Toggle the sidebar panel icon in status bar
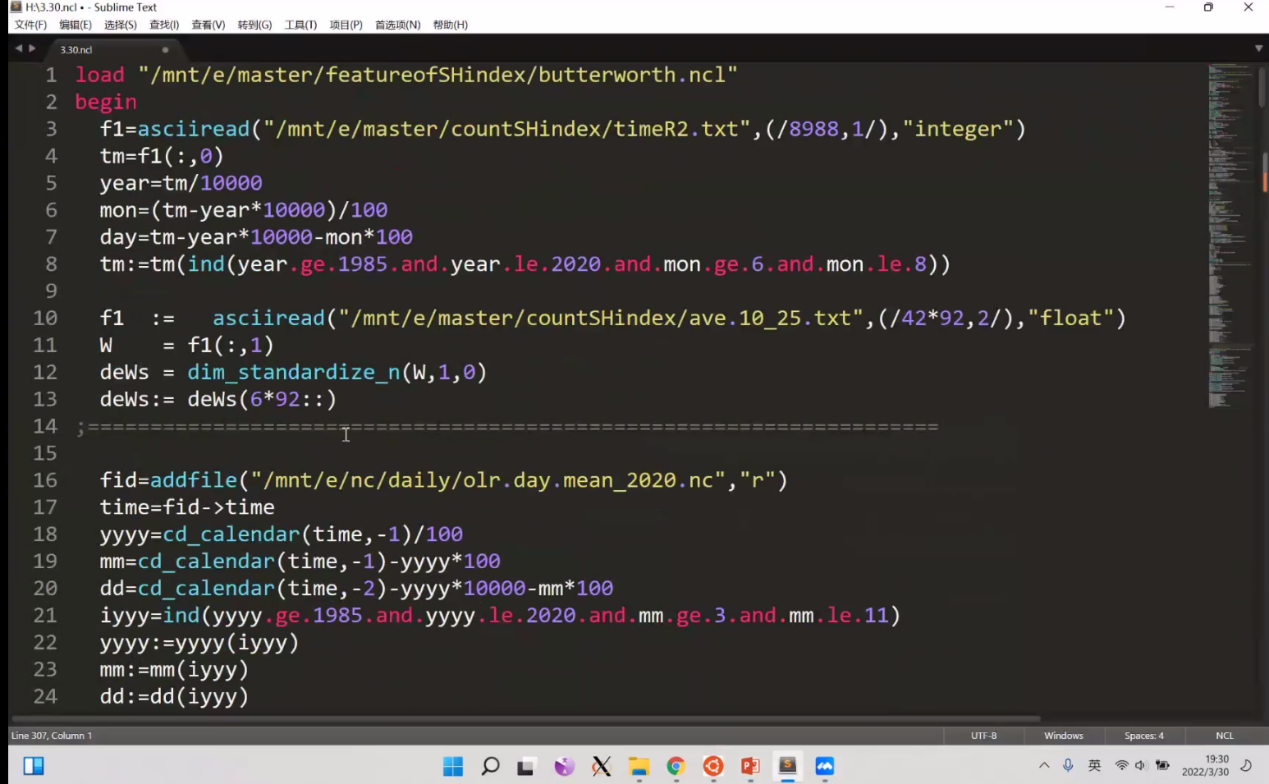Screen dimensions: 1269x784 point(33,766)
